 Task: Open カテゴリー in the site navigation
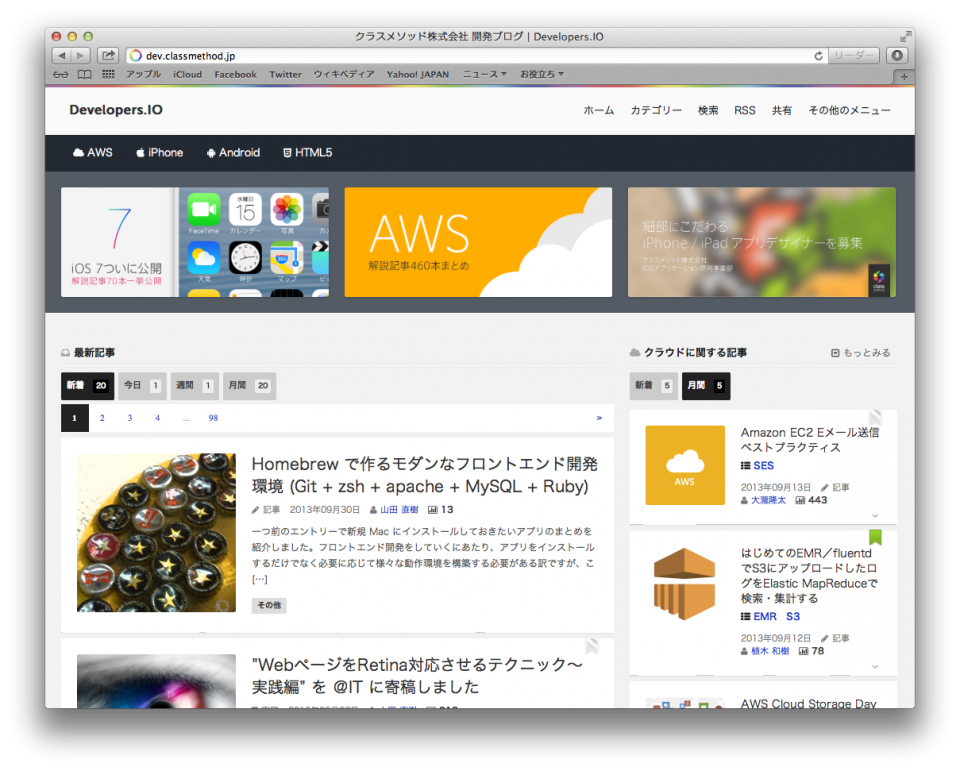click(656, 111)
